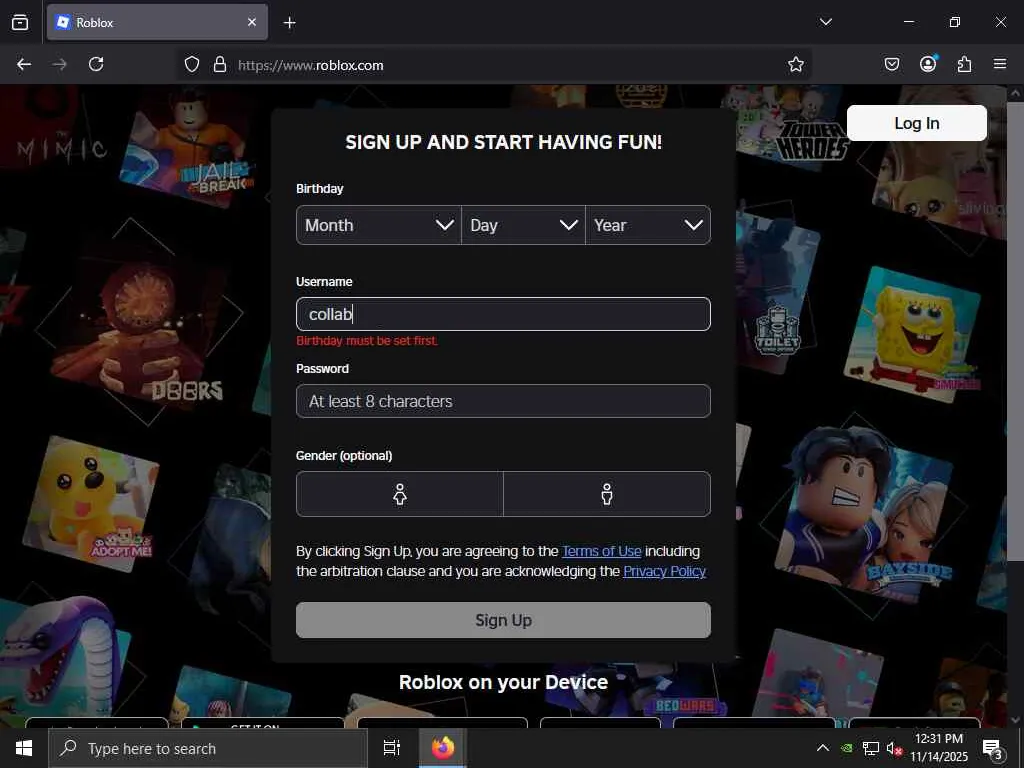This screenshot has width=1024, height=768.
Task: Show hidden system tray icons
Action: pos(823,748)
